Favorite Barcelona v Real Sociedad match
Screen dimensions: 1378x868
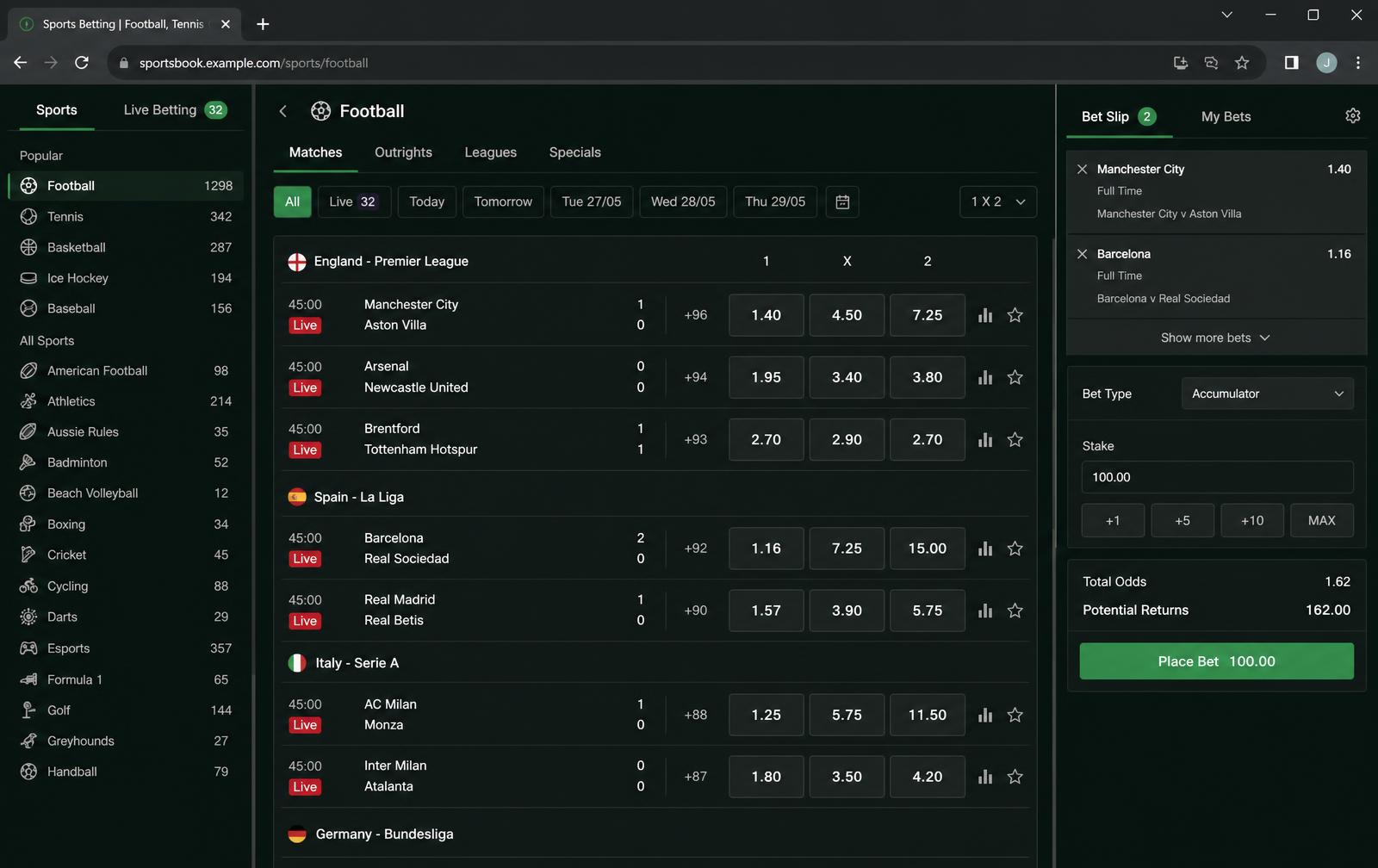point(1015,549)
